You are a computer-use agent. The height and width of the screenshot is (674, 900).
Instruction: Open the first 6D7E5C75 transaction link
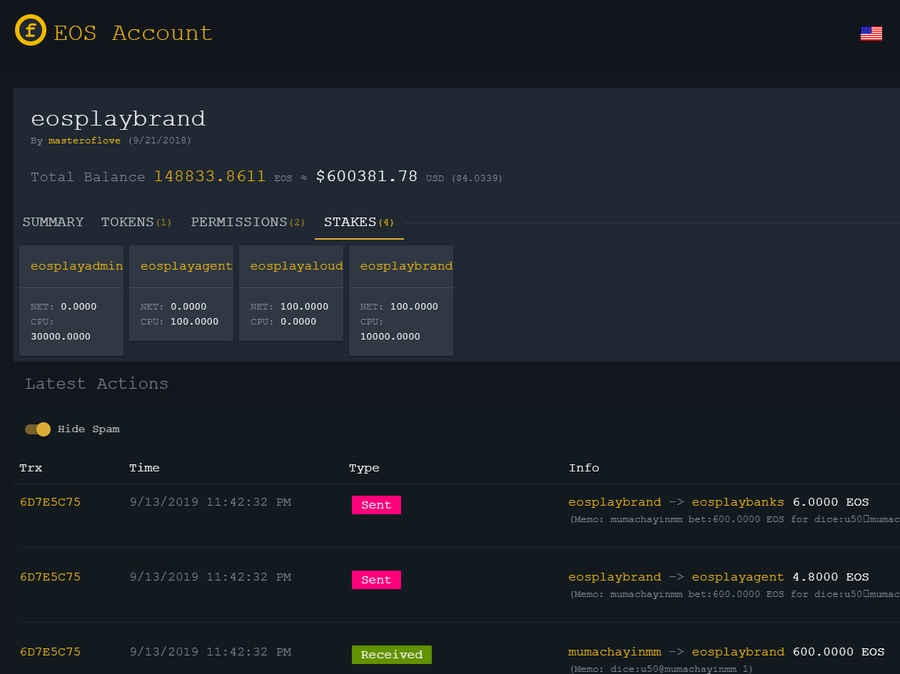50,502
